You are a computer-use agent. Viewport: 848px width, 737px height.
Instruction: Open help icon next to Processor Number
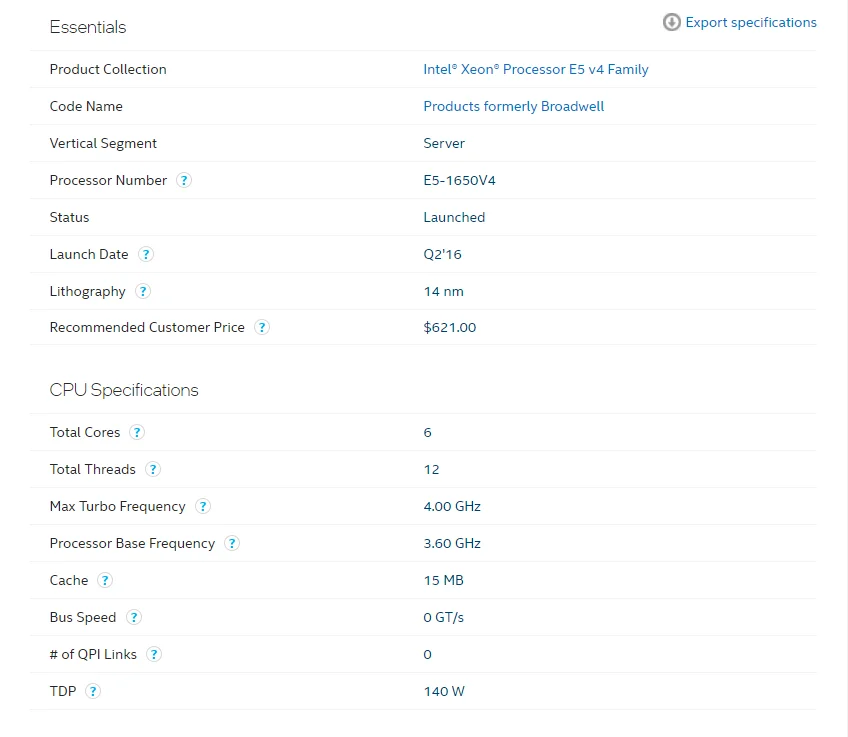click(x=184, y=181)
